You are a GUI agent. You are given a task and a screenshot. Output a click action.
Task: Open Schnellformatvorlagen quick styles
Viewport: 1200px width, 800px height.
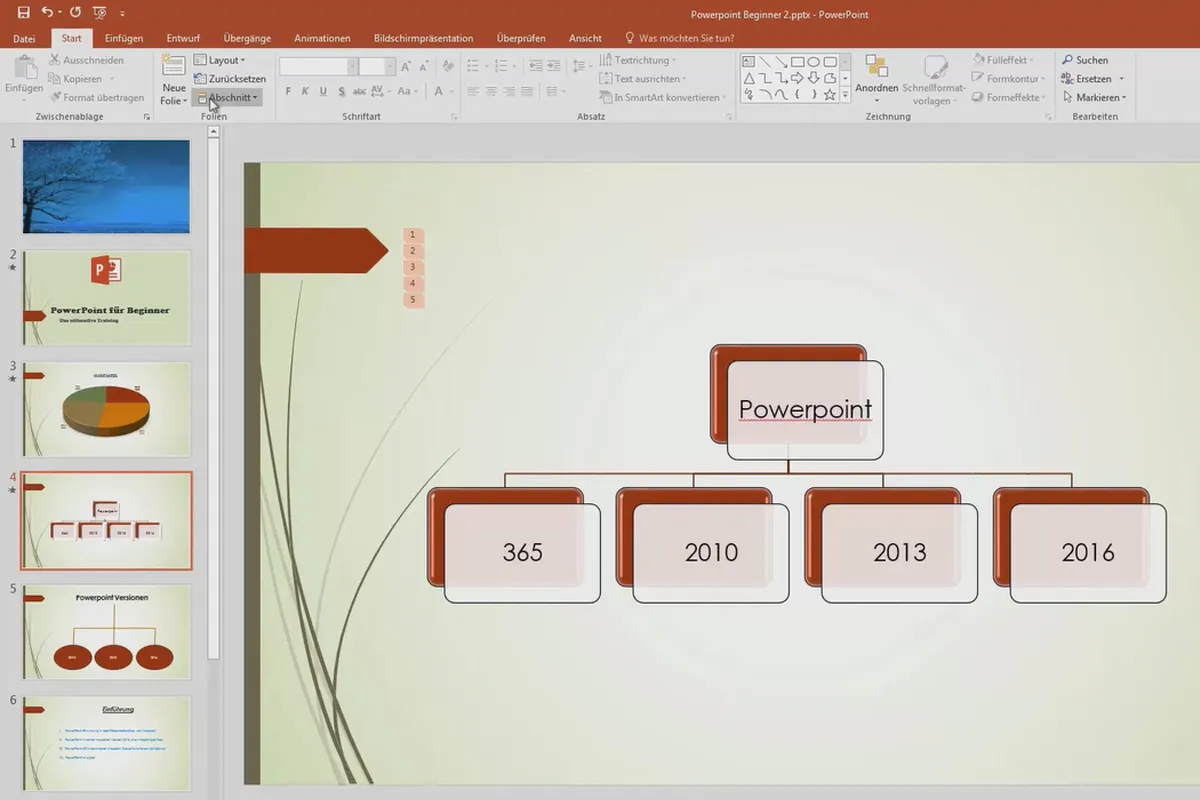[x=932, y=80]
